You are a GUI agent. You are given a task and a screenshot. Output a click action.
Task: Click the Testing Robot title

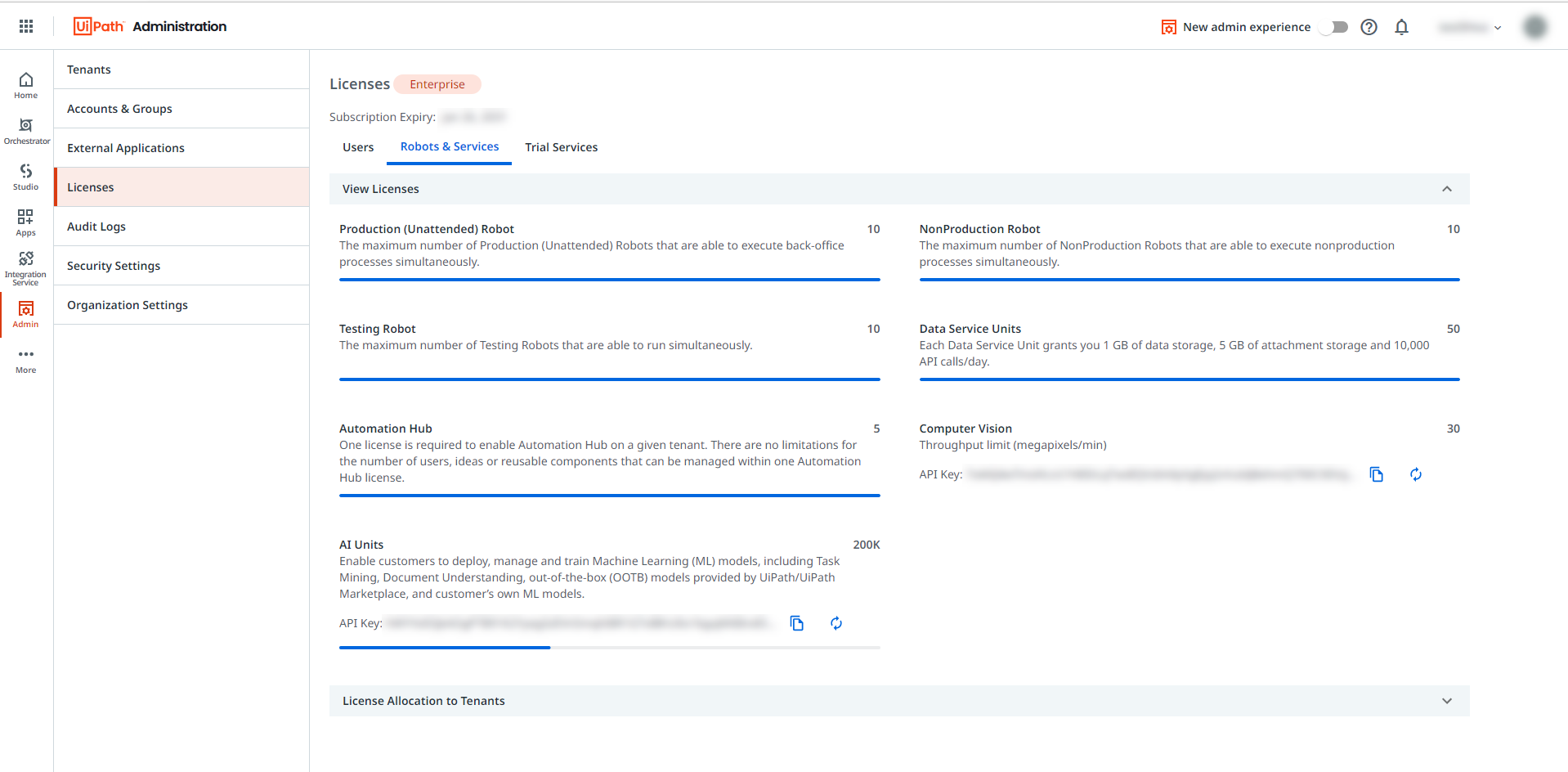tap(378, 329)
